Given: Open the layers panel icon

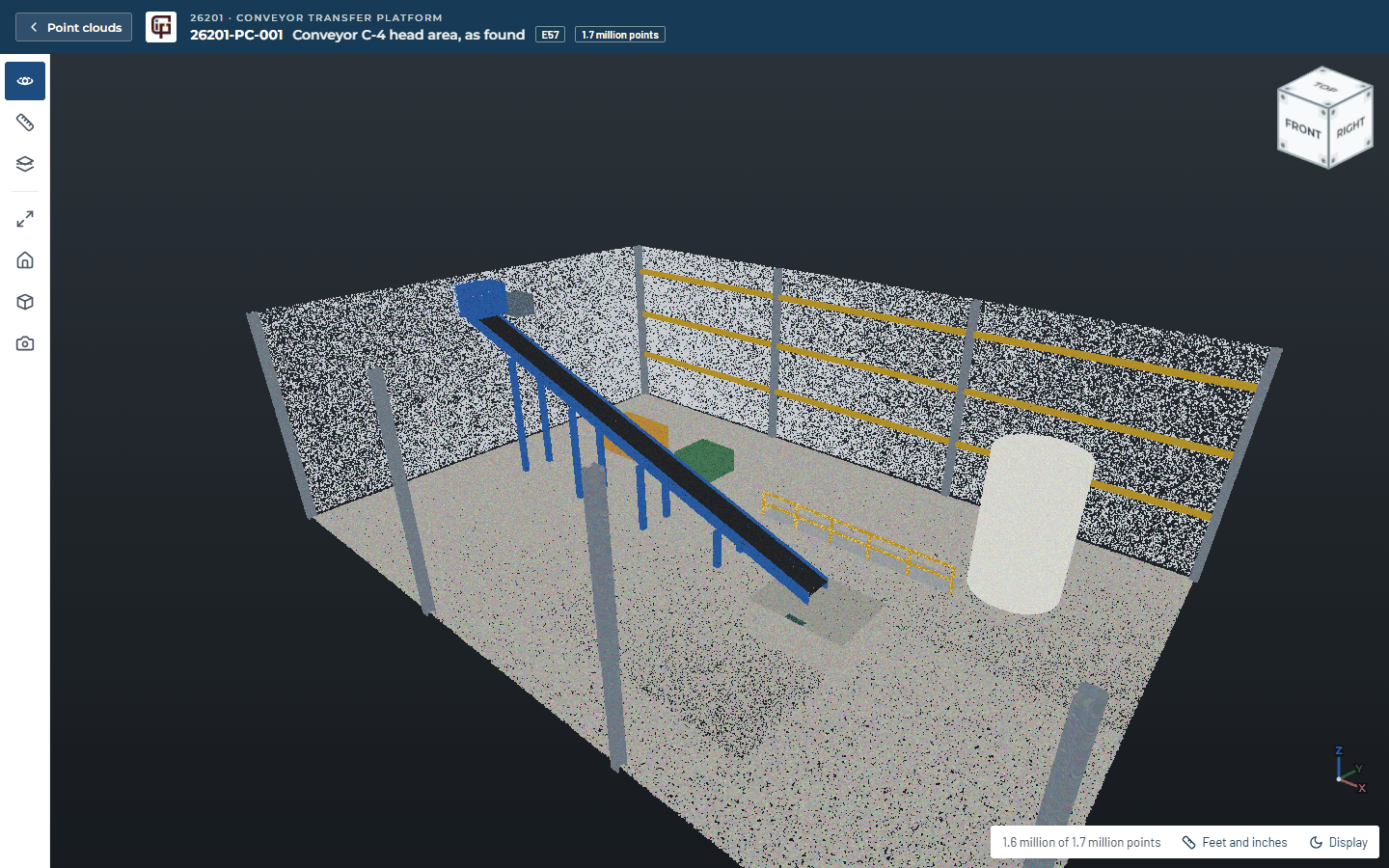Looking at the screenshot, I should pyautogui.click(x=25, y=164).
